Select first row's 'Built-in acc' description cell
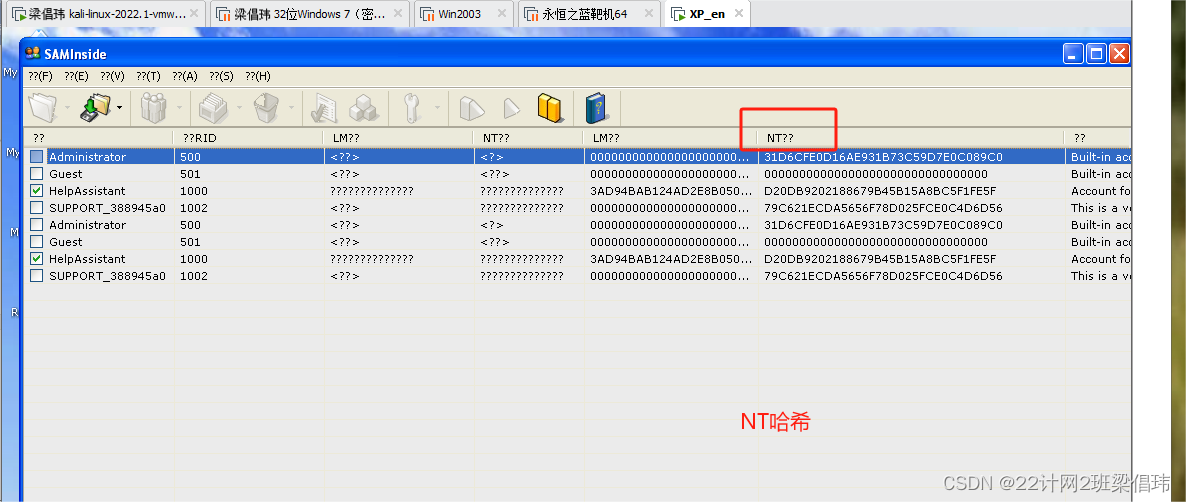The height and width of the screenshot is (502, 1186). tap(1101, 157)
